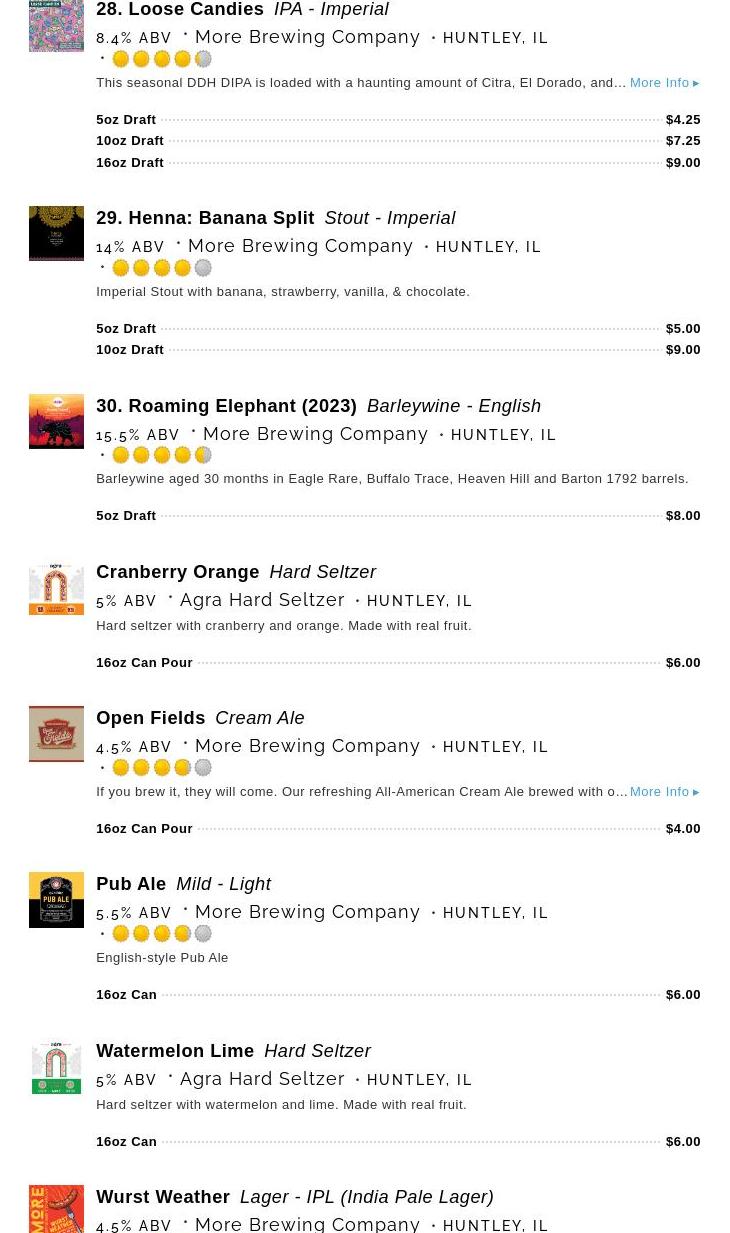Expand More Info for Loose Candies
This screenshot has height=1233, width=730.
tap(664, 83)
